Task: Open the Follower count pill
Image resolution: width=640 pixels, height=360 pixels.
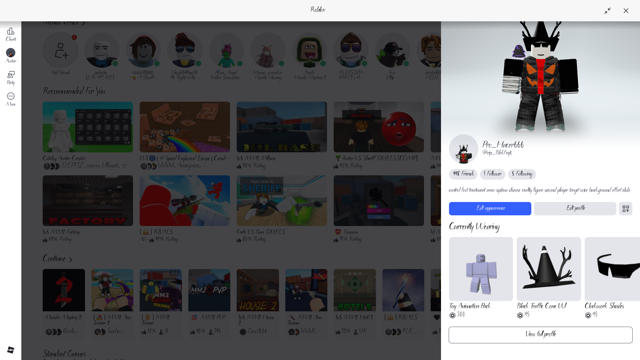Action: [x=492, y=174]
